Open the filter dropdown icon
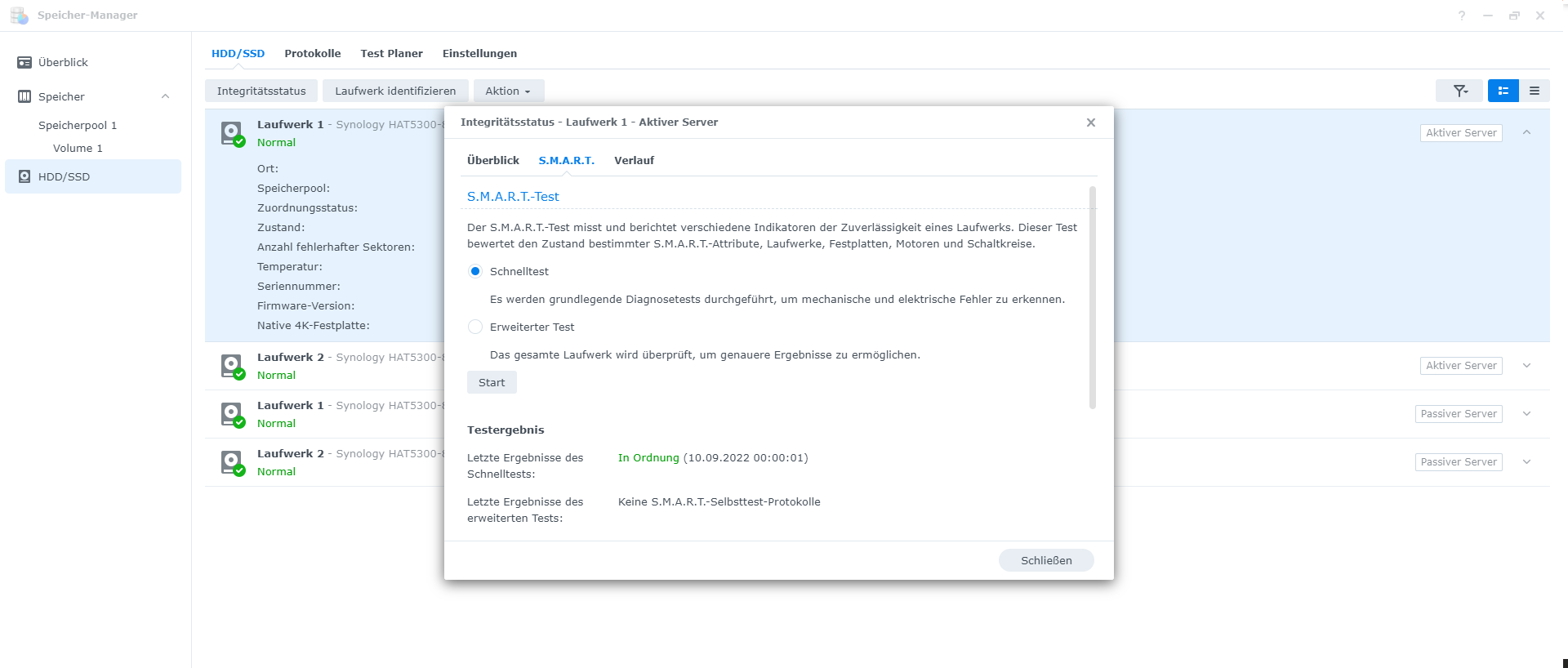Screen dimensions: 1568x668 pos(1460,91)
